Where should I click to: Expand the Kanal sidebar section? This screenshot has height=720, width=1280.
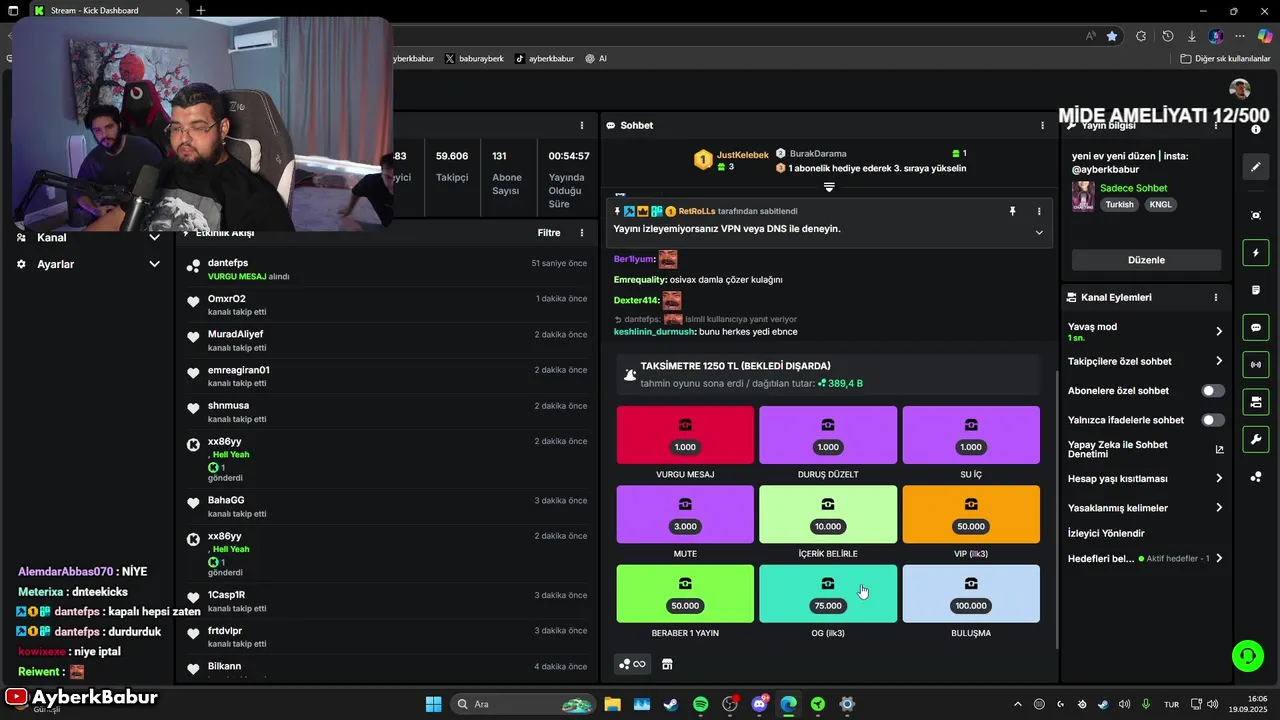point(154,238)
